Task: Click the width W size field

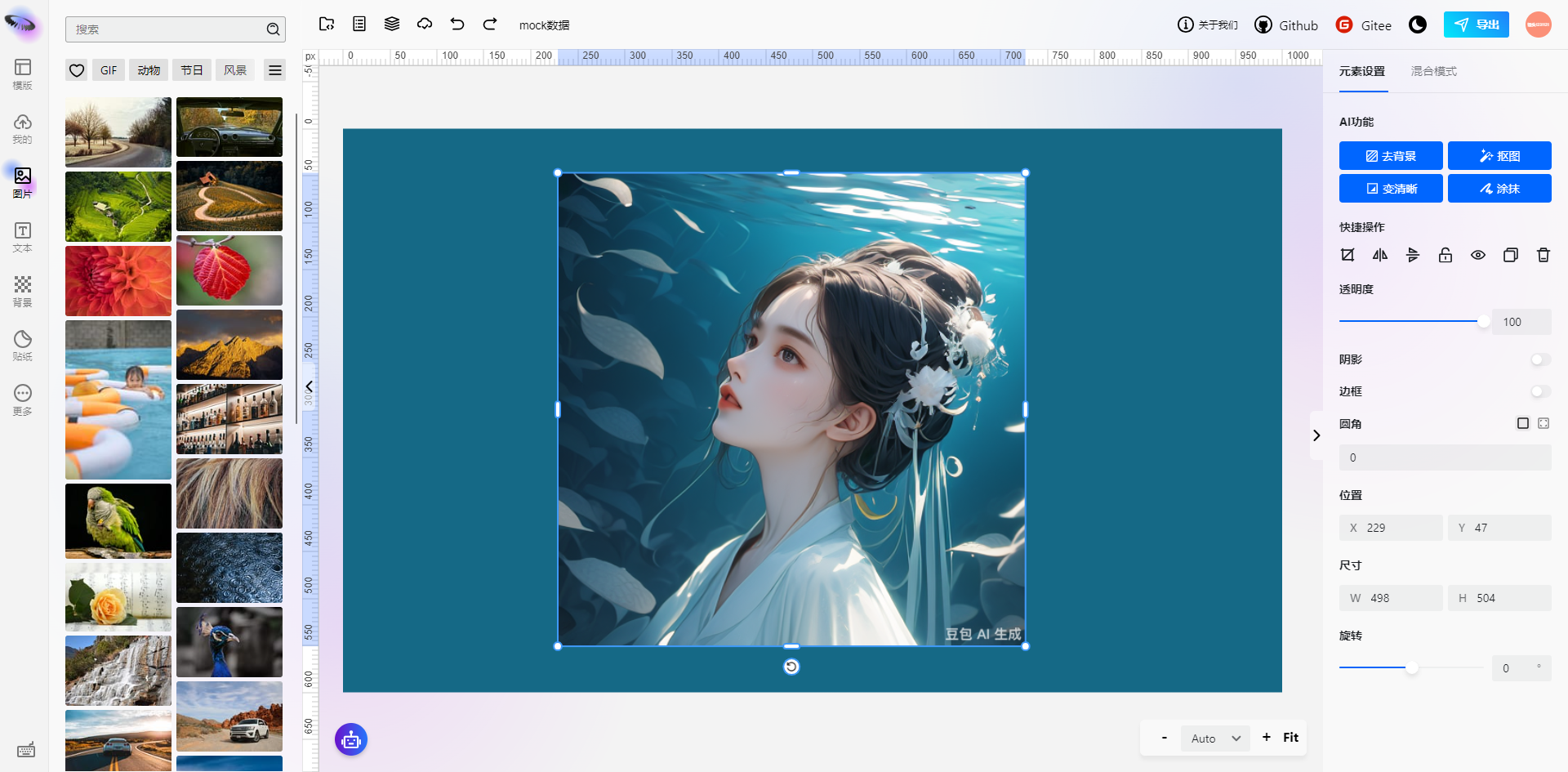Action: tap(1391, 598)
